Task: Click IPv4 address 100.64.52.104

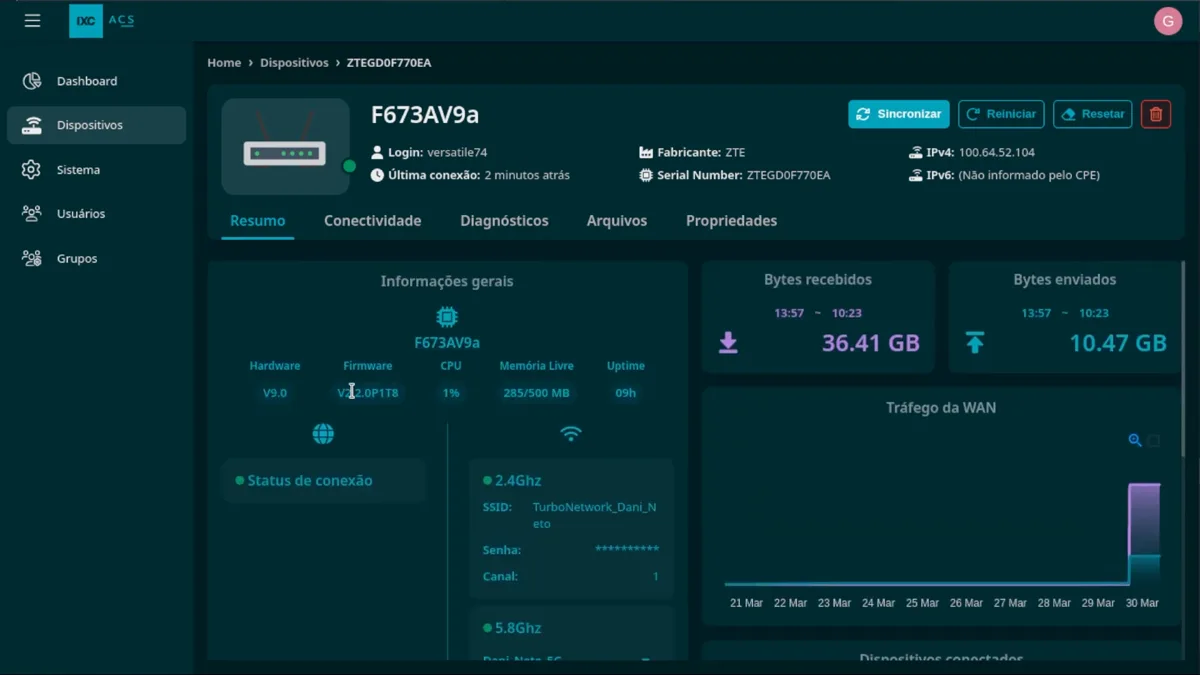Action: click(x=997, y=153)
